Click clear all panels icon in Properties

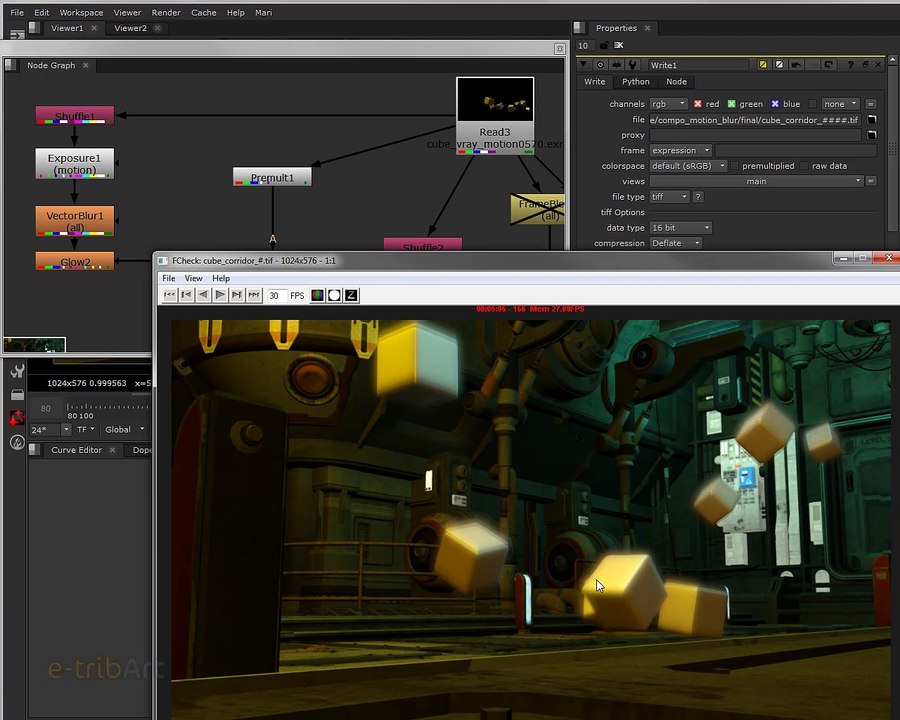click(619, 45)
